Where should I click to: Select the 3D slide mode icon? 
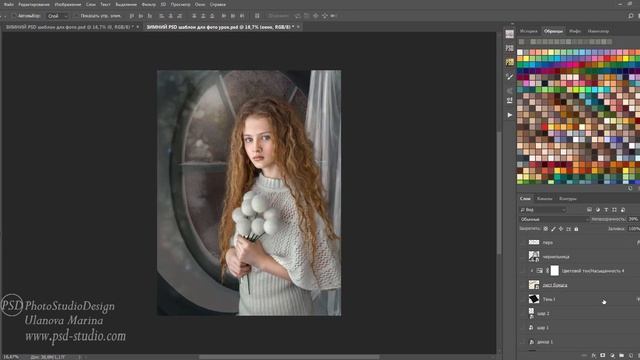[324, 16]
